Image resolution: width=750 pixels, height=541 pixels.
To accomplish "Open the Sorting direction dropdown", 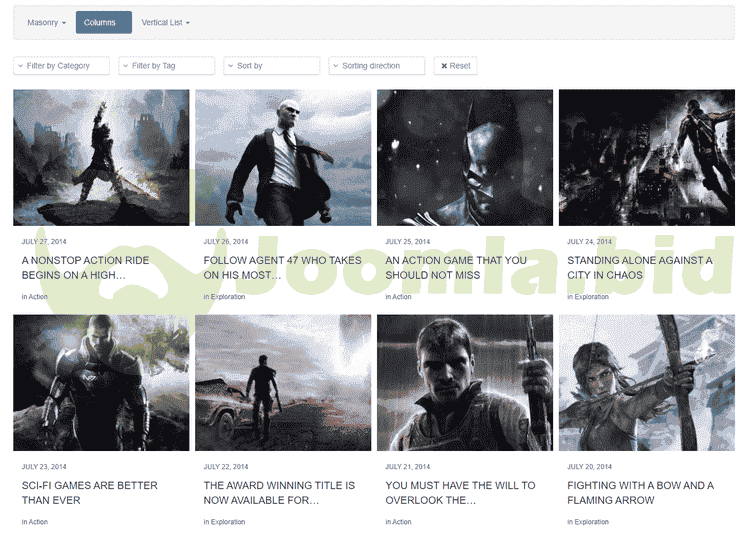I will [377, 66].
